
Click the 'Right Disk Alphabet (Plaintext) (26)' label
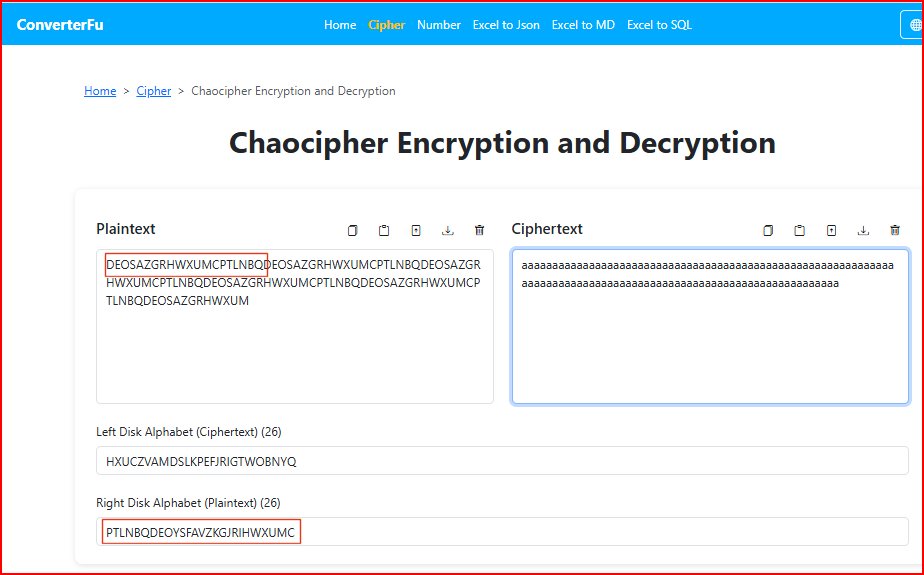coord(188,503)
